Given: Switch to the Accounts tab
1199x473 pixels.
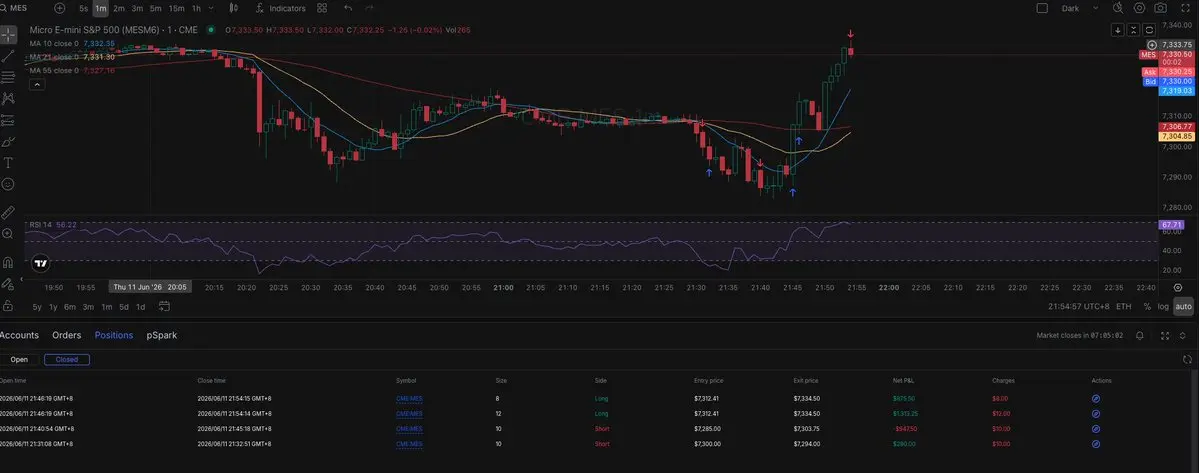Looking at the screenshot, I should coord(19,335).
